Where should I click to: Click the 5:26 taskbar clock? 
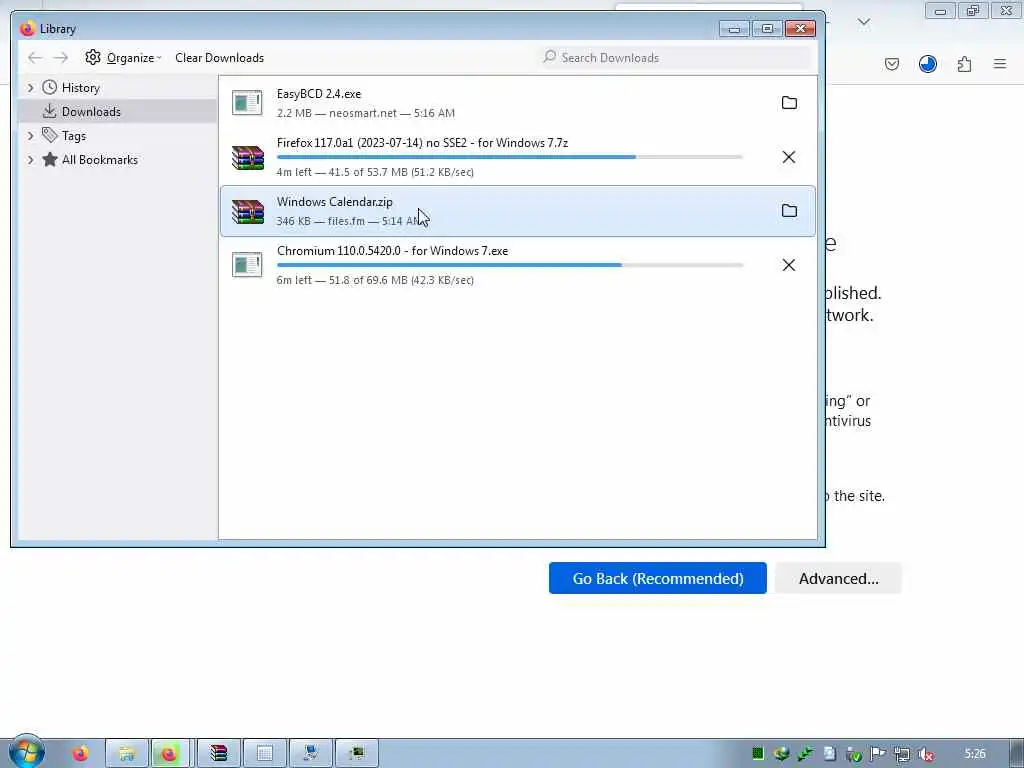(974, 754)
